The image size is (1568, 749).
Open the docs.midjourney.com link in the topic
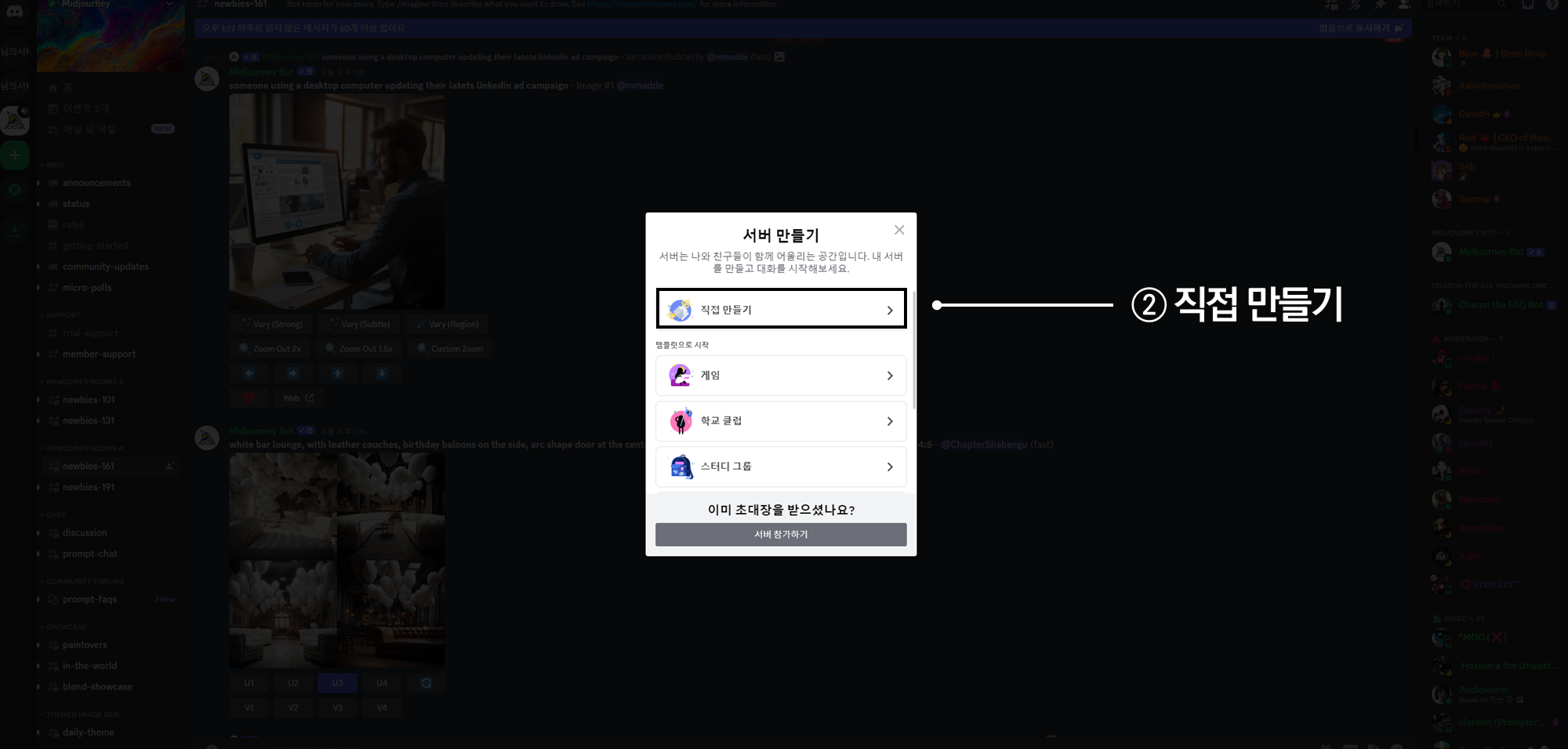coord(641,5)
